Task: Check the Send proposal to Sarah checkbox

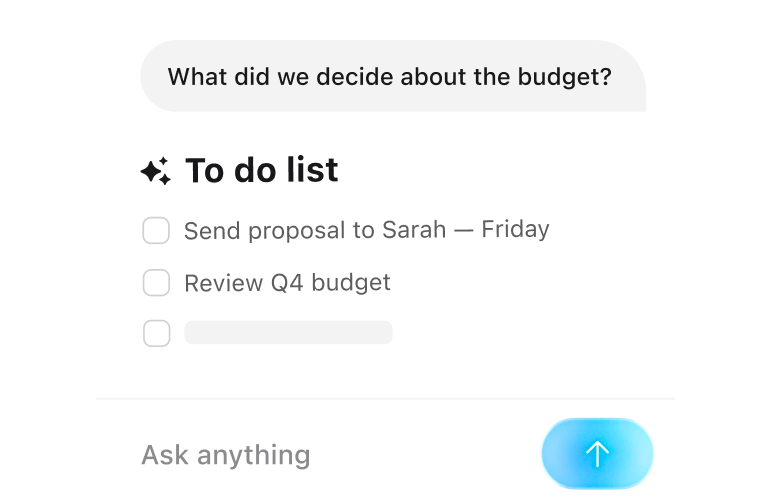Action: (x=156, y=230)
